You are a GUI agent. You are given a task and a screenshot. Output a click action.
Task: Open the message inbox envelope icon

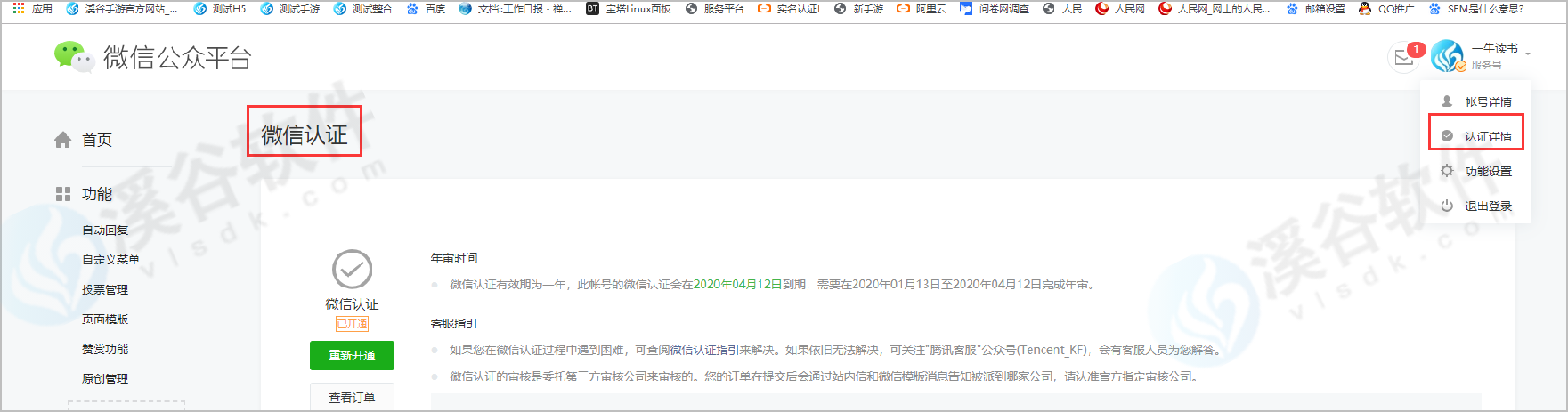pos(1404,58)
